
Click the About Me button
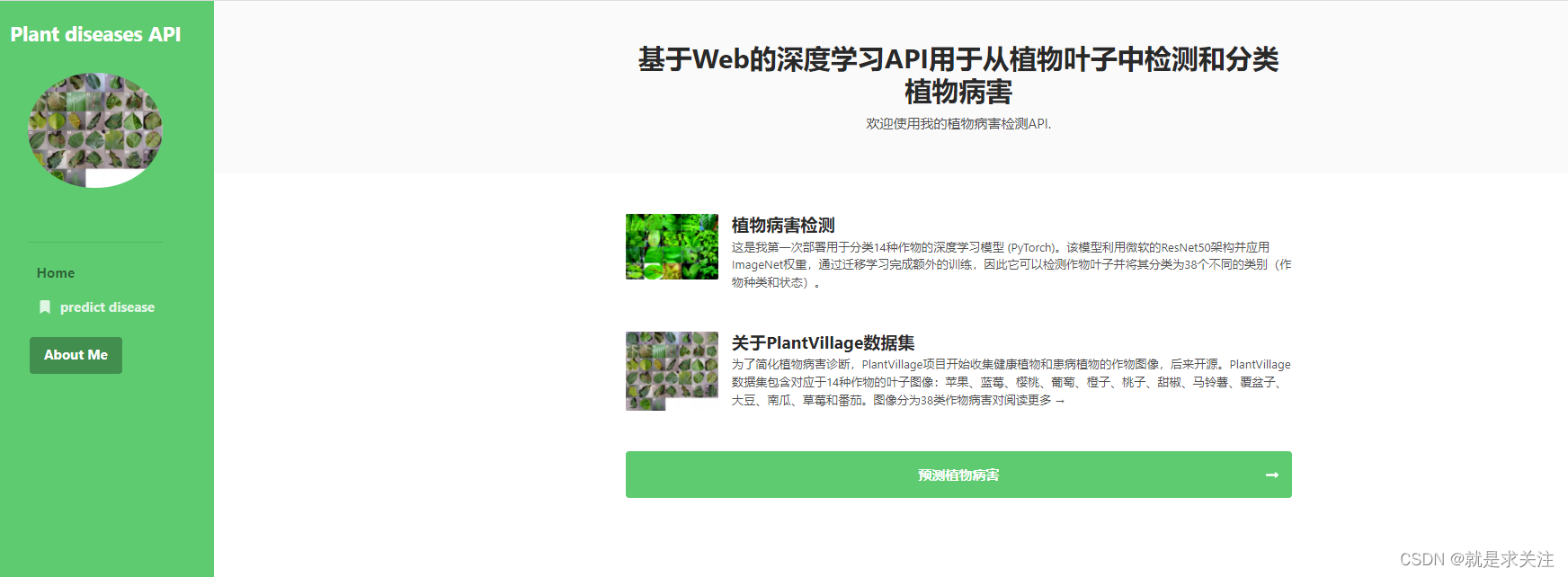click(x=76, y=355)
